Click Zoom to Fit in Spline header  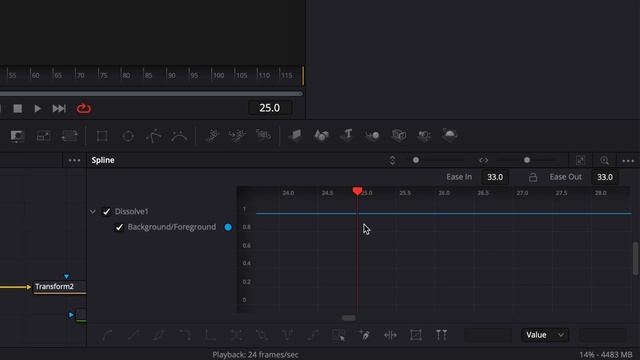pyautogui.click(x=580, y=160)
